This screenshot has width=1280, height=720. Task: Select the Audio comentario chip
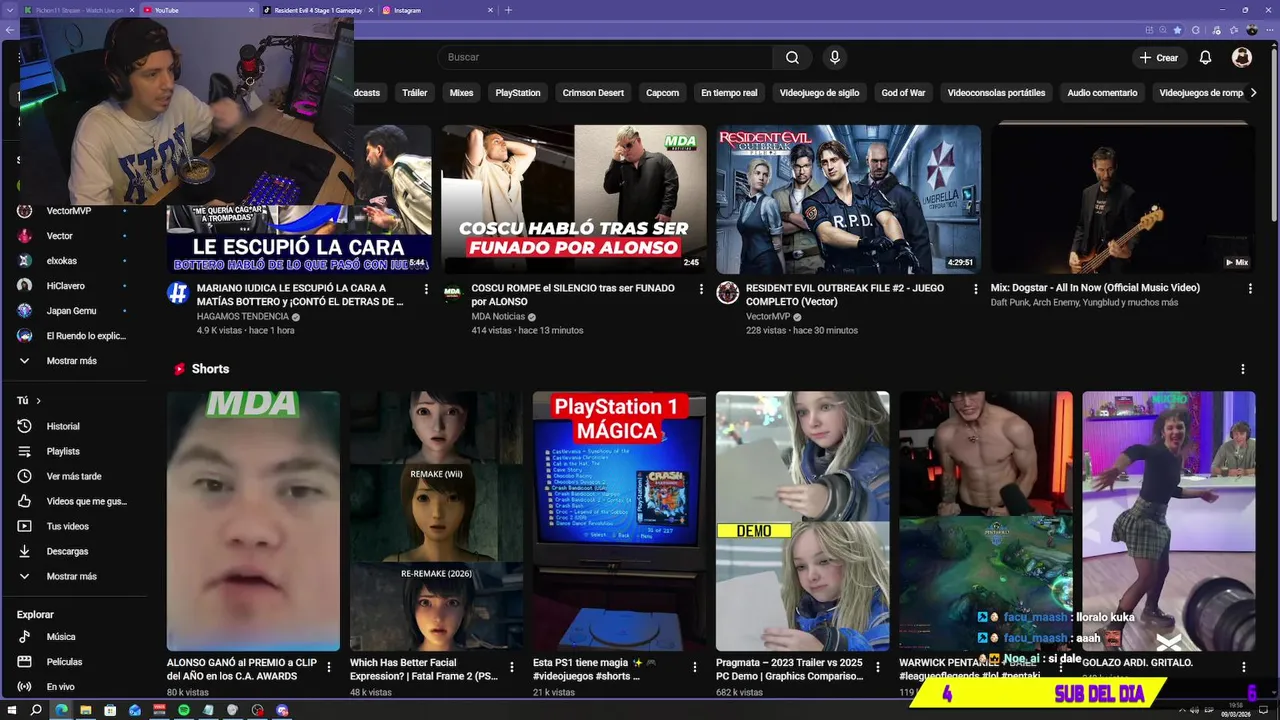(1102, 93)
